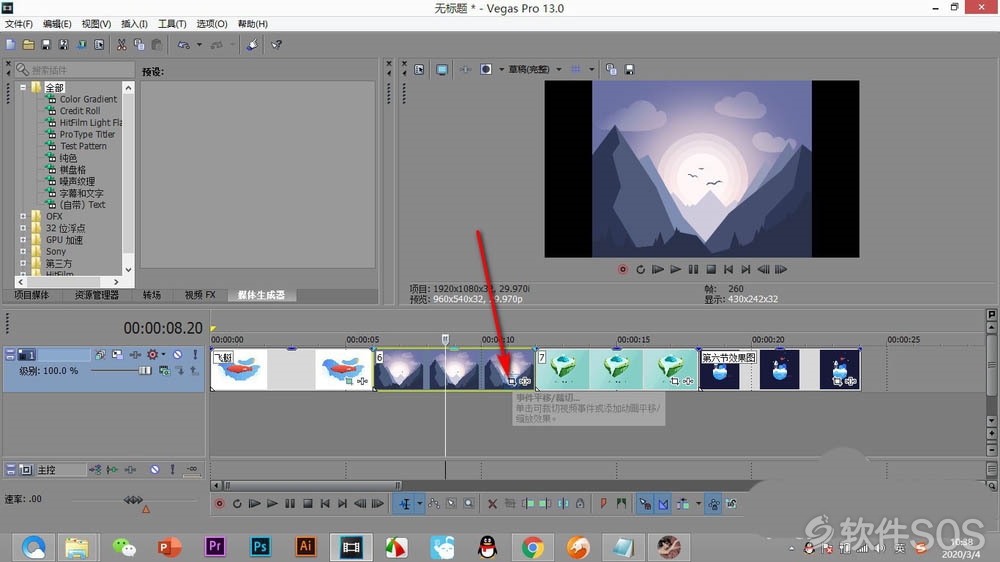Image resolution: width=1000 pixels, height=562 pixels.
Task: Adjust the 速率 playback rate slider
Action: 133,499
